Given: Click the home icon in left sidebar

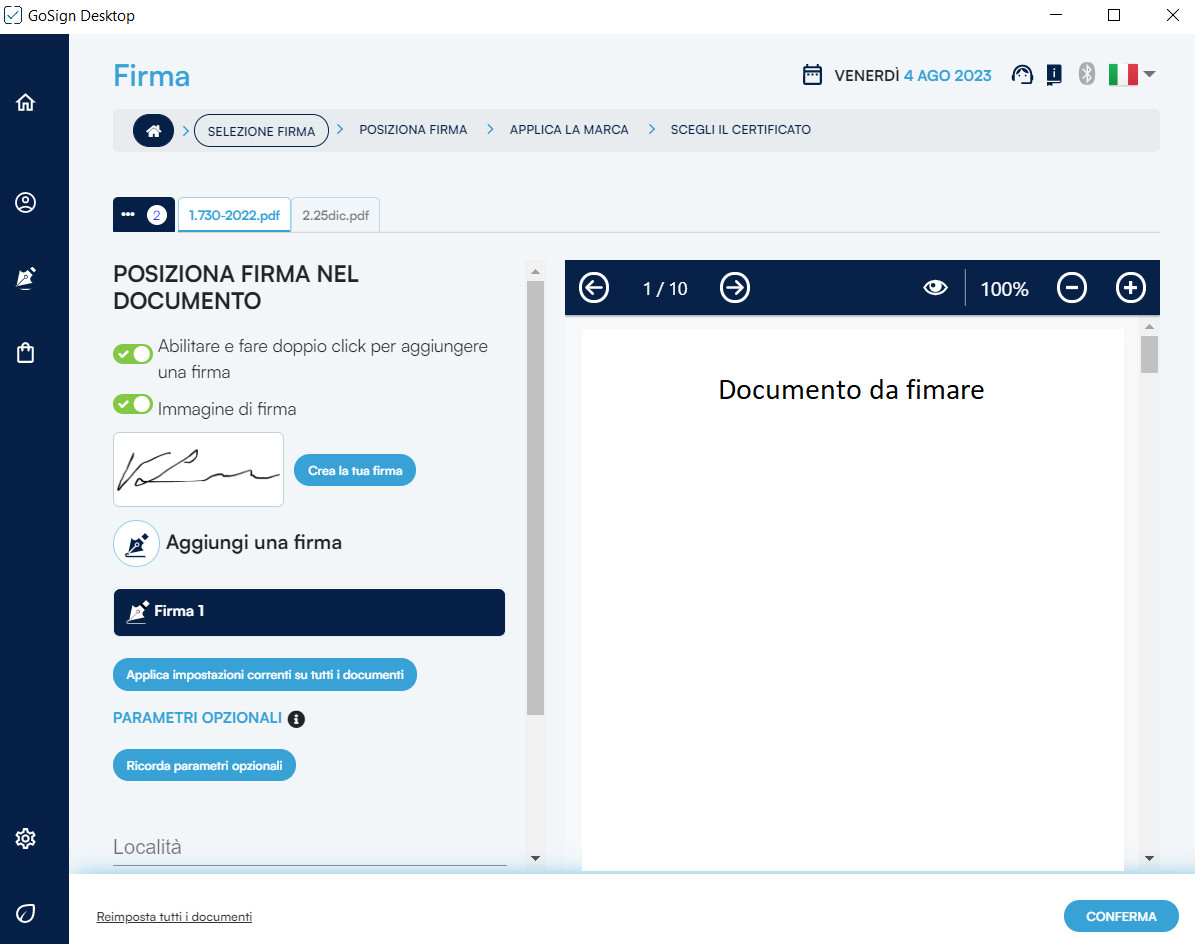Looking at the screenshot, I should coord(26,102).
